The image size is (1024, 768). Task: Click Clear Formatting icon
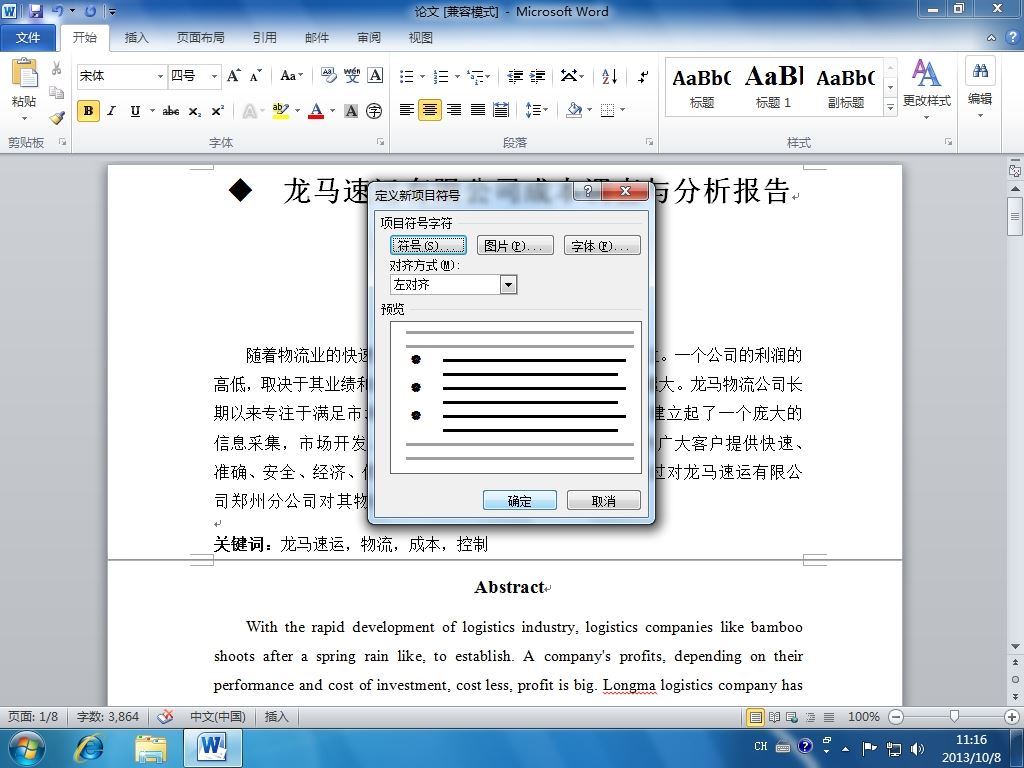click(328, 76)
